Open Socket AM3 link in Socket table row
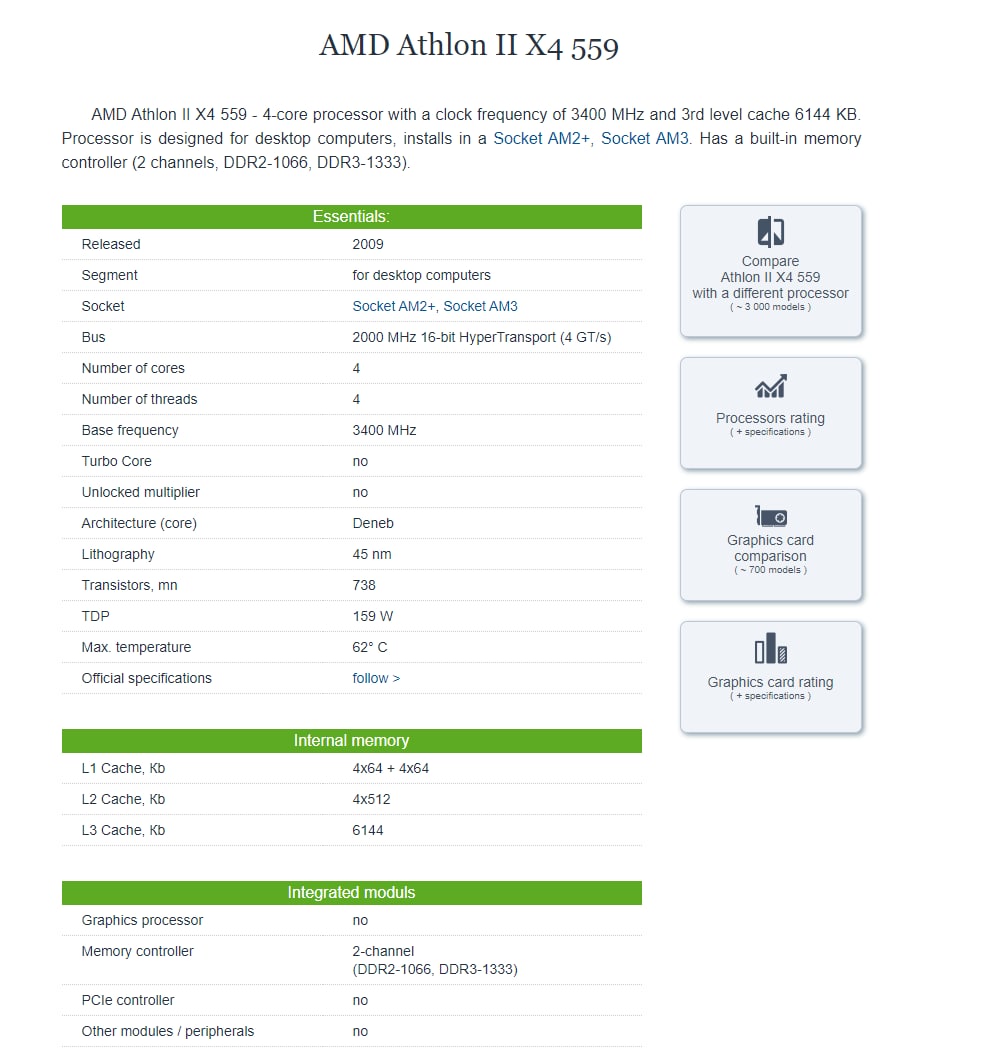 pyautogui.click(x=480, y=307)
